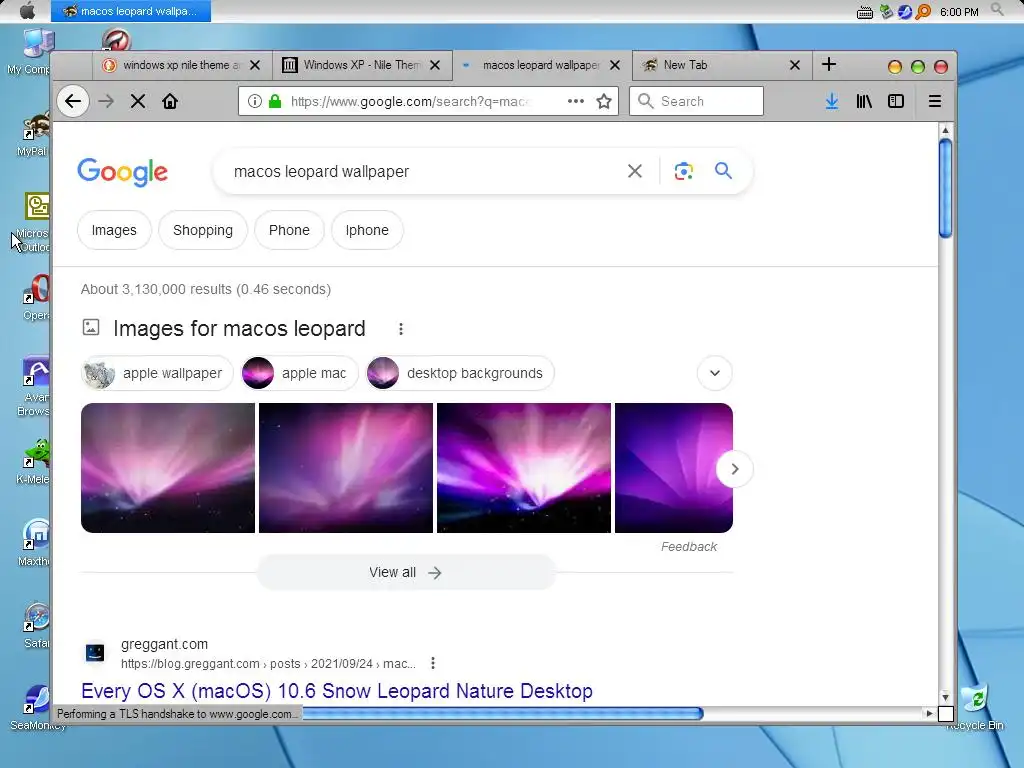The width and height of the screenshot is (1024, 768).
Task: Click scrollbar down arrow
Action: pyautogui.click(x=945, y=697)
